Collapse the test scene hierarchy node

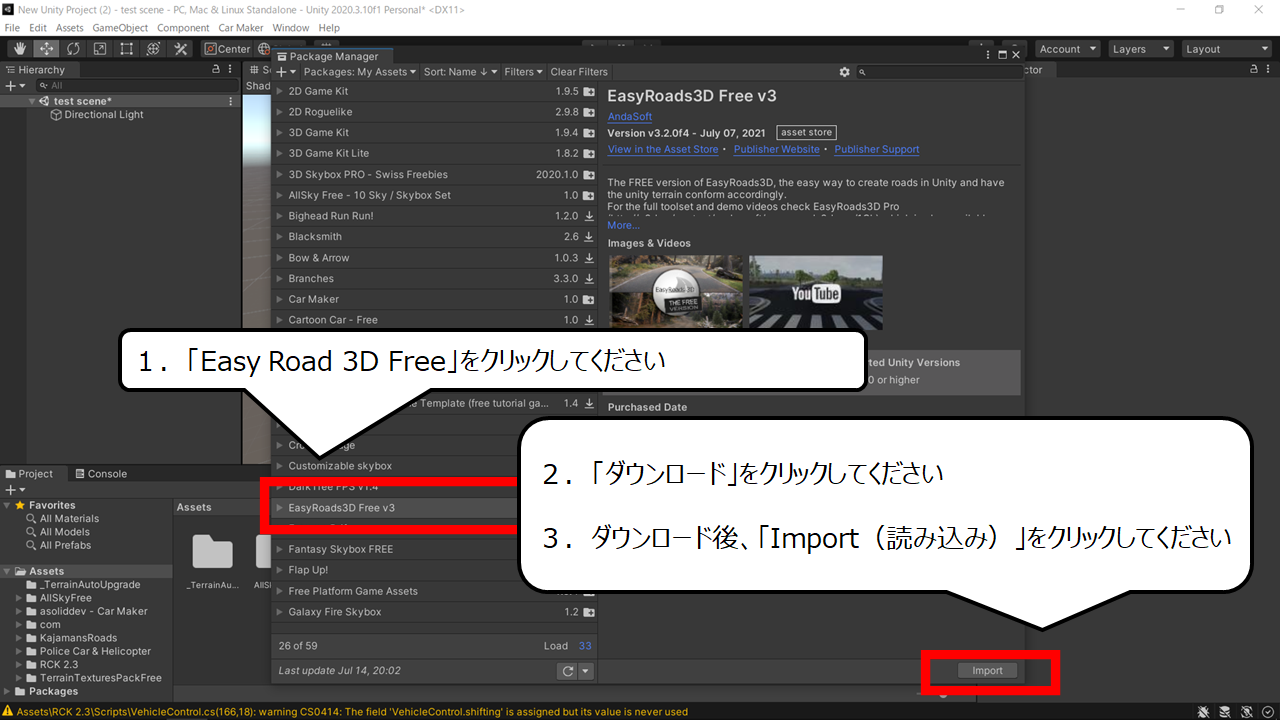point(32,101)
